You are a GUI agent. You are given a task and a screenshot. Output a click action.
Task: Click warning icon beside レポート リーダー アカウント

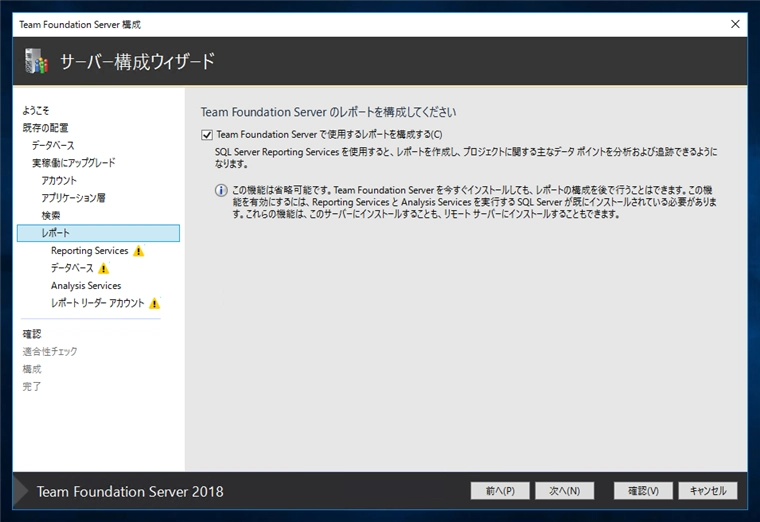pos(154,303)
